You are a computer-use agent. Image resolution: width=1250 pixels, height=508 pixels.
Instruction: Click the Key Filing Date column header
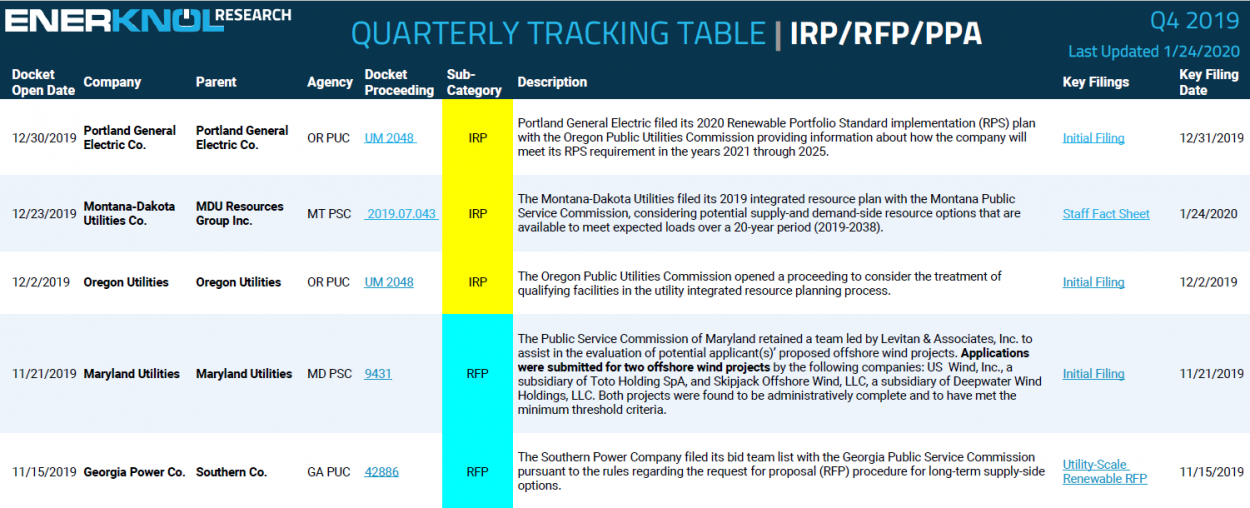tap(1208, 82)
